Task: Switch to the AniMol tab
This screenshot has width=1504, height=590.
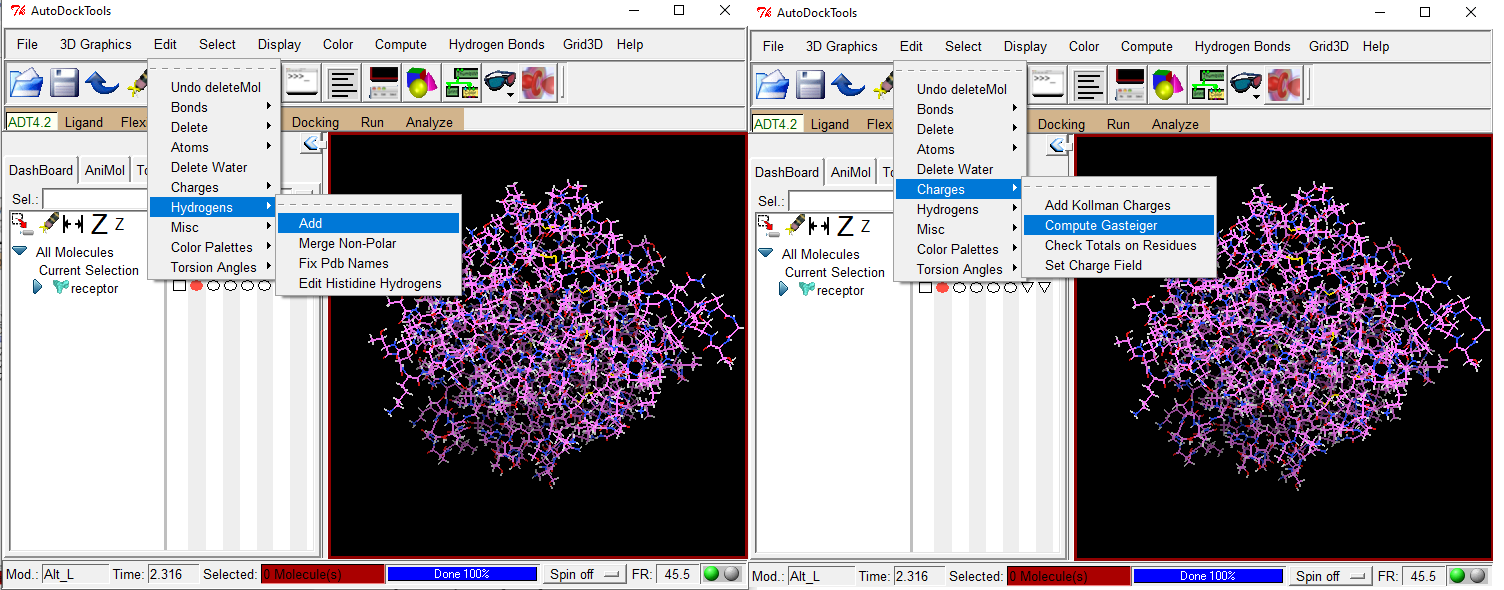Action: tap(104, 170)
